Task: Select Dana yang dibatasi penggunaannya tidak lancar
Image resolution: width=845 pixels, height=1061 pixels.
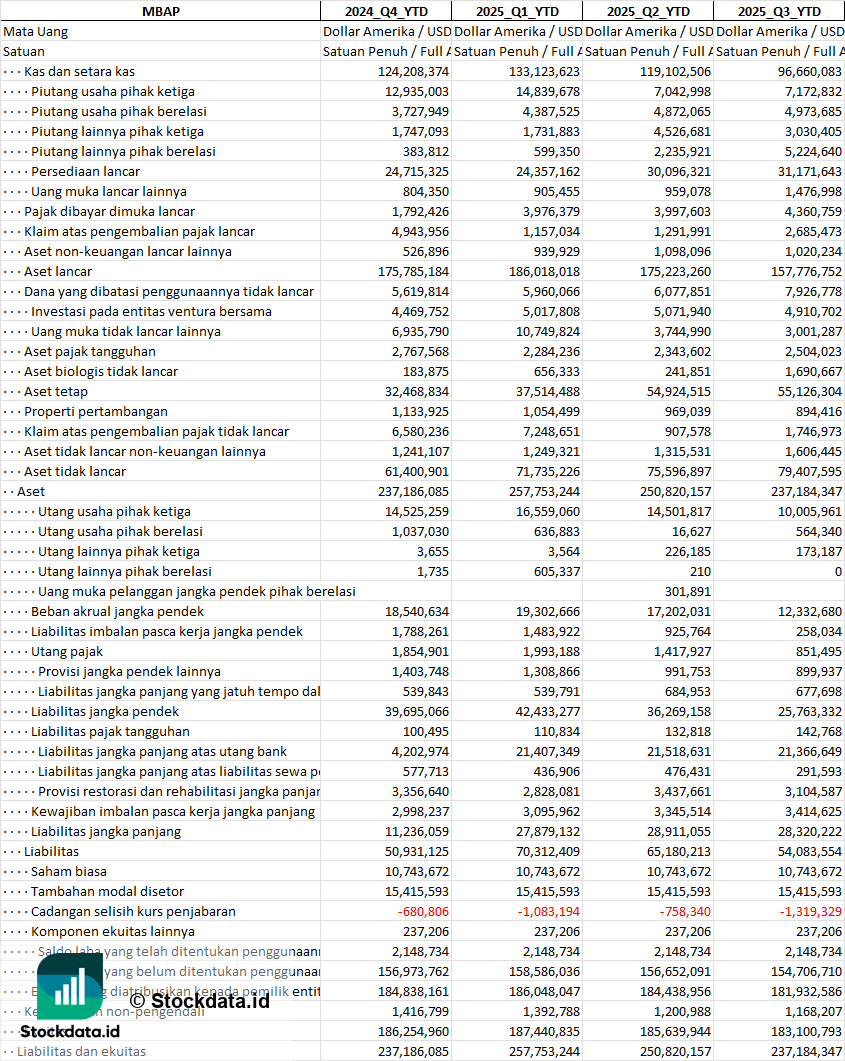Action: pyautogui.click(x=168, y=291)
